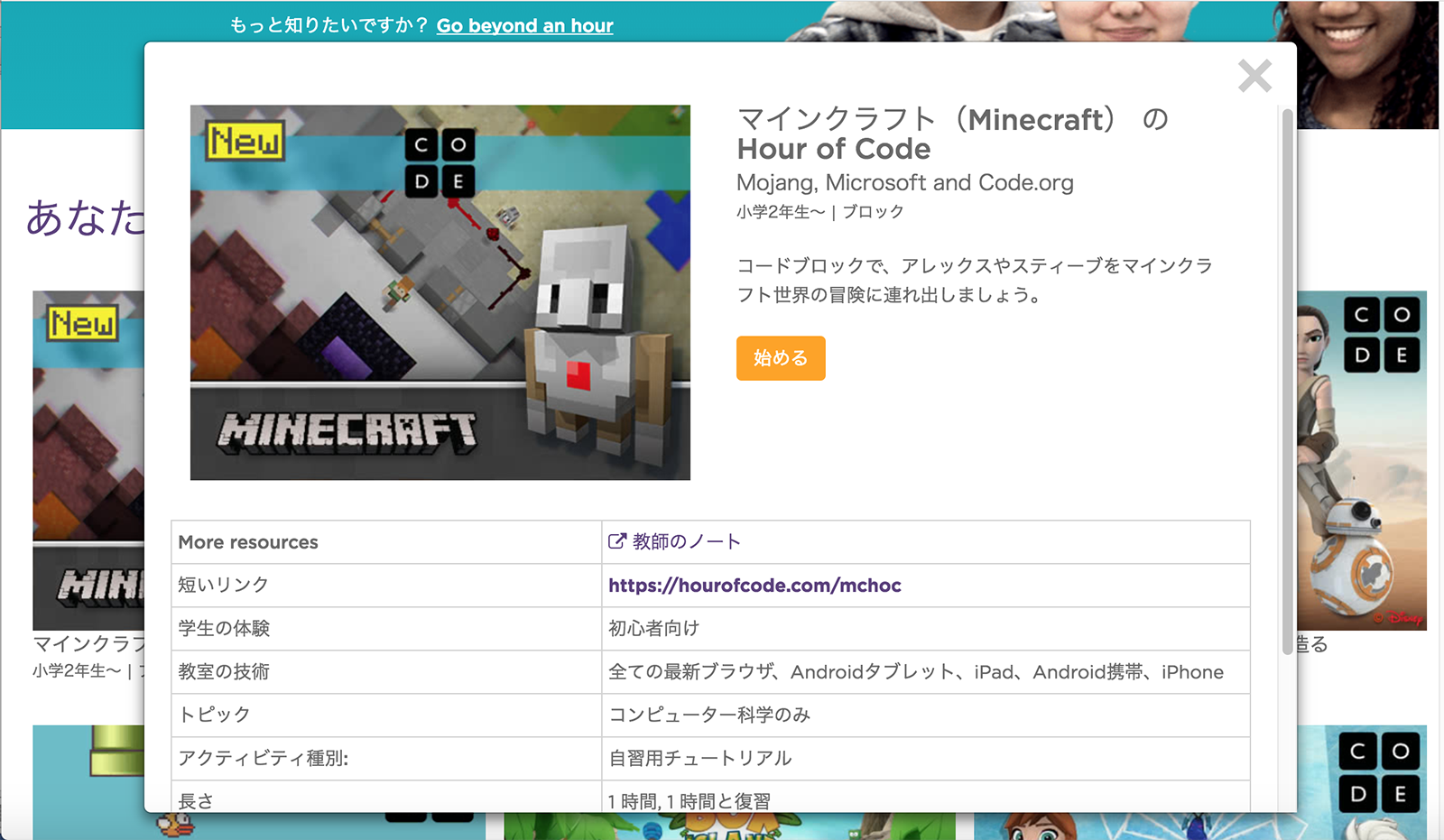The image size is (1444, 840).
Task: Click the yellow New badge in popup image
Action: (245, 141)
